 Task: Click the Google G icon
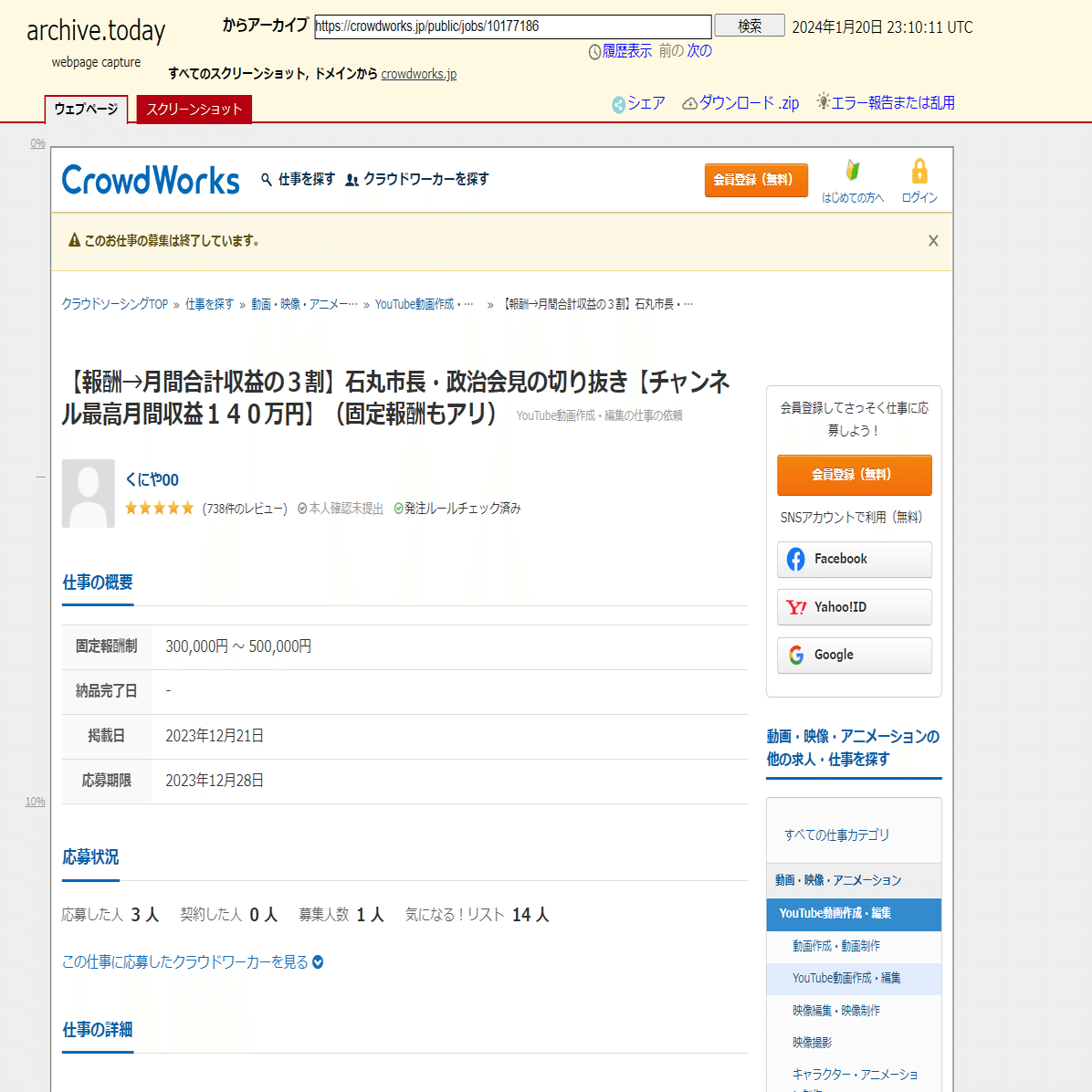(796, 655)
